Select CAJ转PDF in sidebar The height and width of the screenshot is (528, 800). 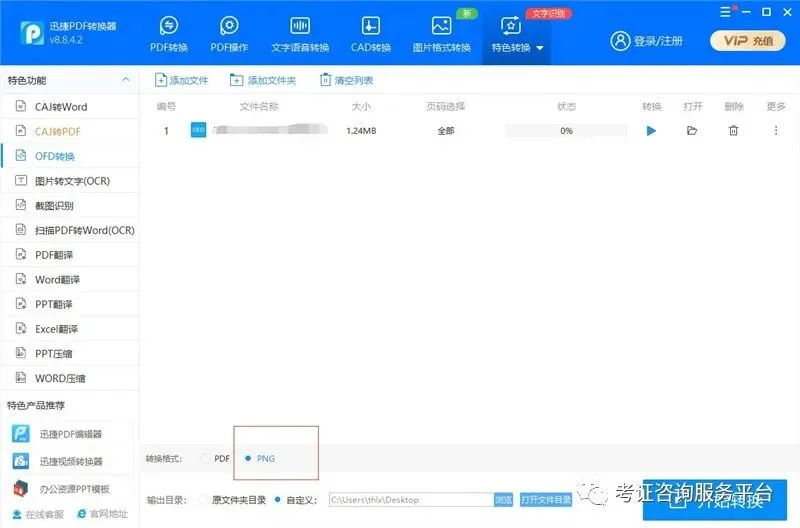pos(70,131)
